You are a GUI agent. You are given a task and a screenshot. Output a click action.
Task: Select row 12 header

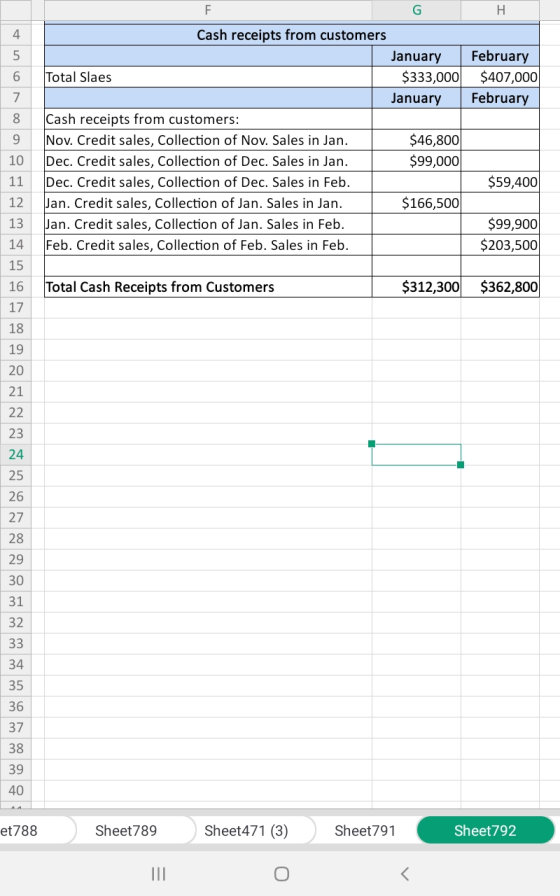pos(16,203)
